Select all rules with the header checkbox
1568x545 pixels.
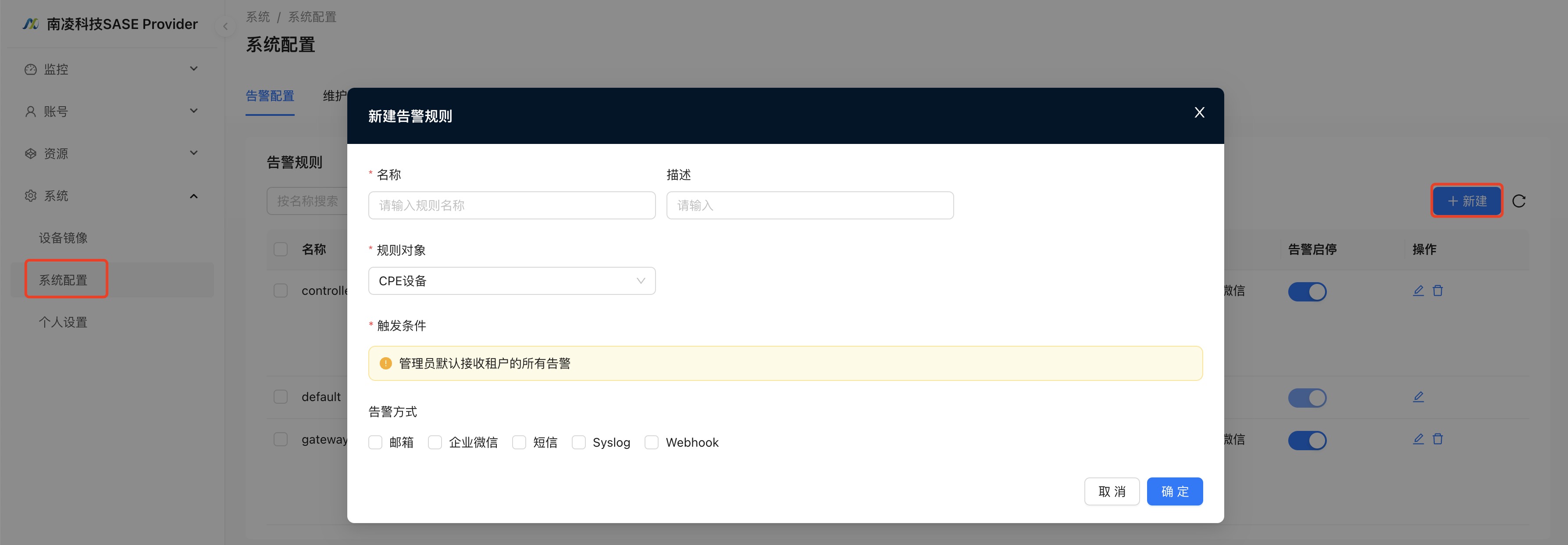(x=281, y=249)
